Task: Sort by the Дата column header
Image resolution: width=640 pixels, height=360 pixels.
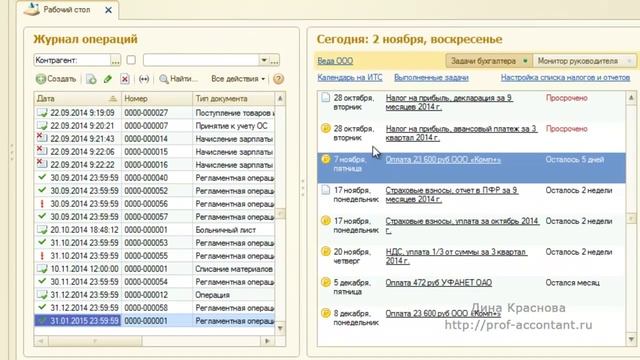Action: pyautogui.click(x=78, y=99)
